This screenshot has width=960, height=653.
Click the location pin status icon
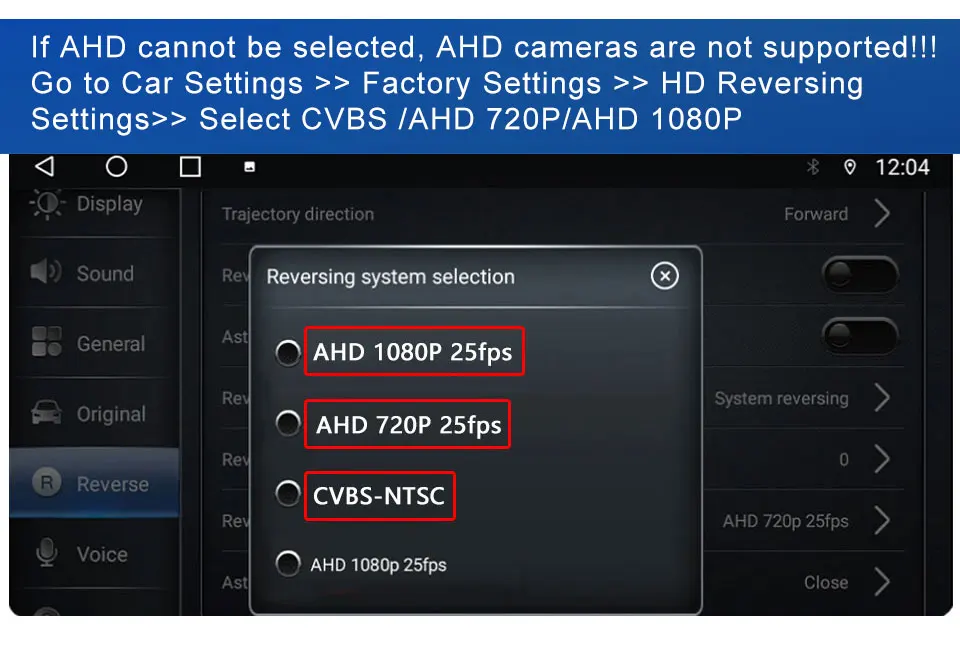point(850,166)
